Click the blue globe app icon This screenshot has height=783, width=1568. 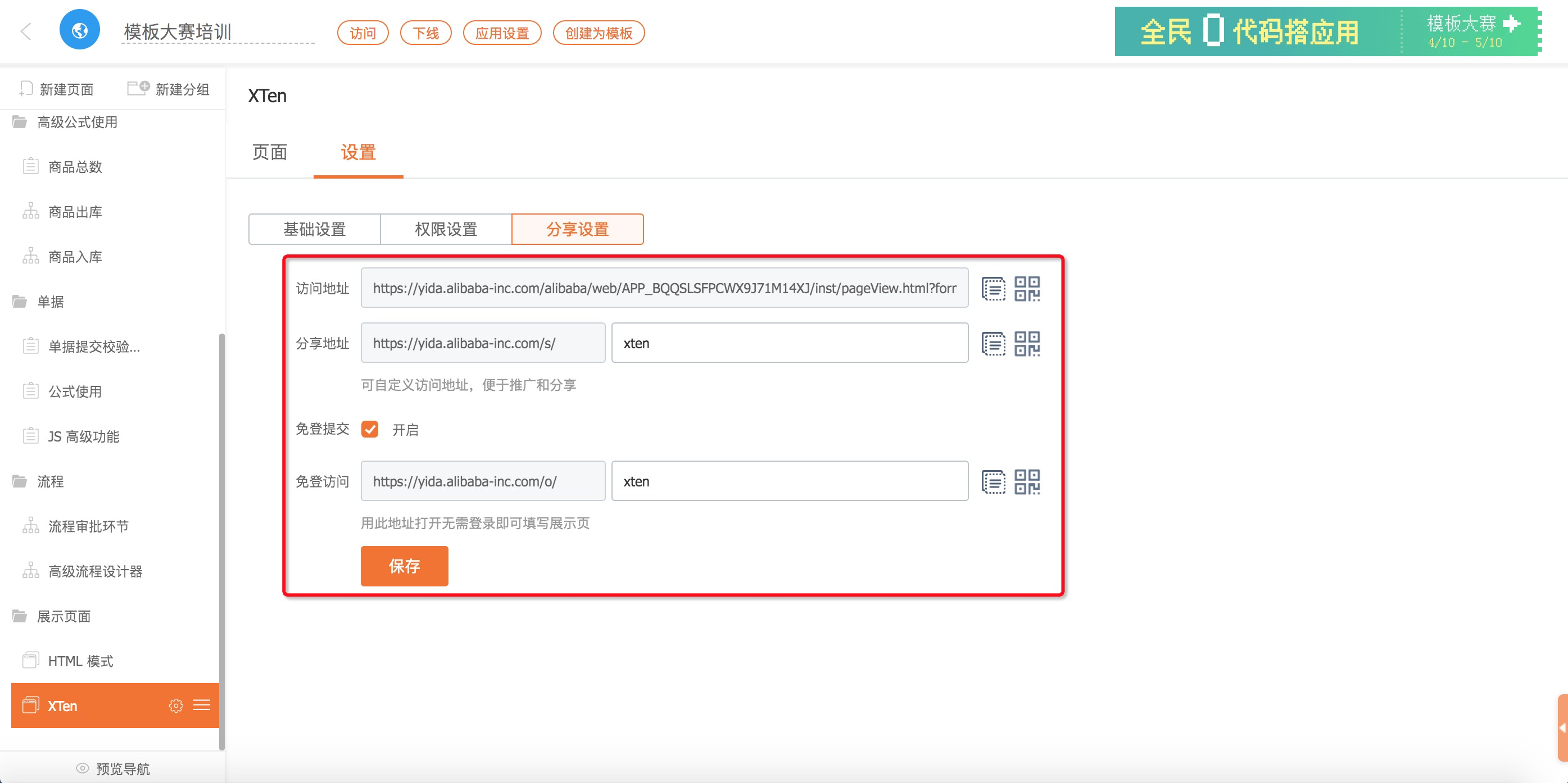point(80,30)
